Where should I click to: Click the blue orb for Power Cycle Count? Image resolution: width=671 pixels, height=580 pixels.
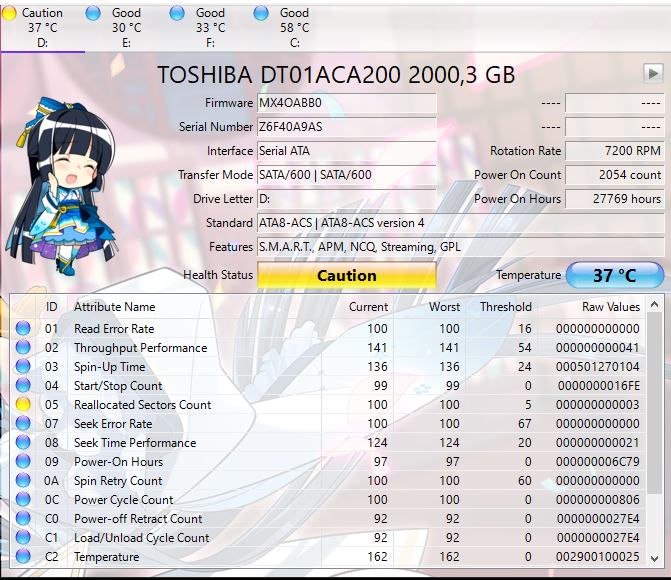pyautogui.click(x=23, y=499)
